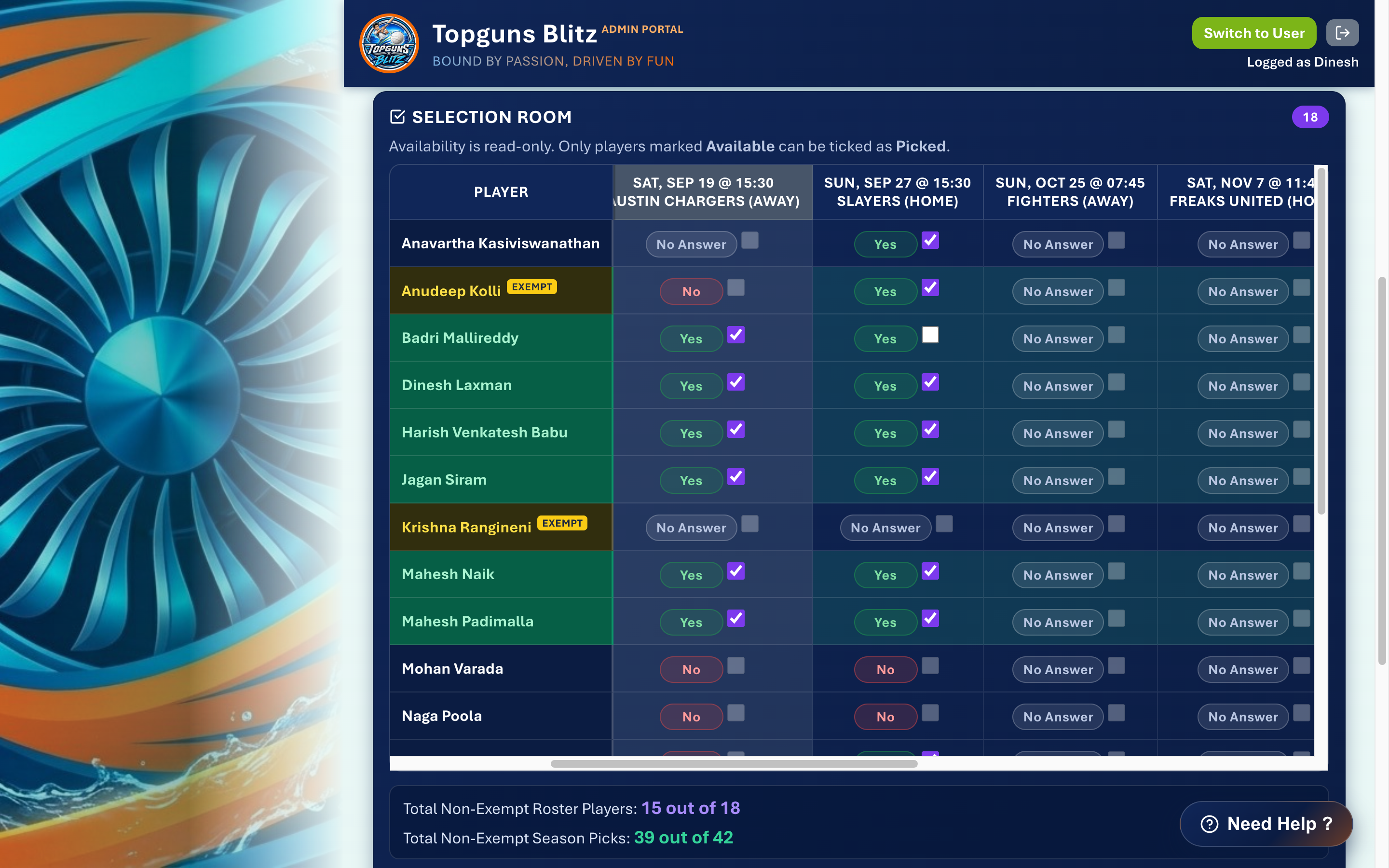Click Anudeep Kolli's Sep 19 No status pill
1389x868 pixels.
(691, 292)
